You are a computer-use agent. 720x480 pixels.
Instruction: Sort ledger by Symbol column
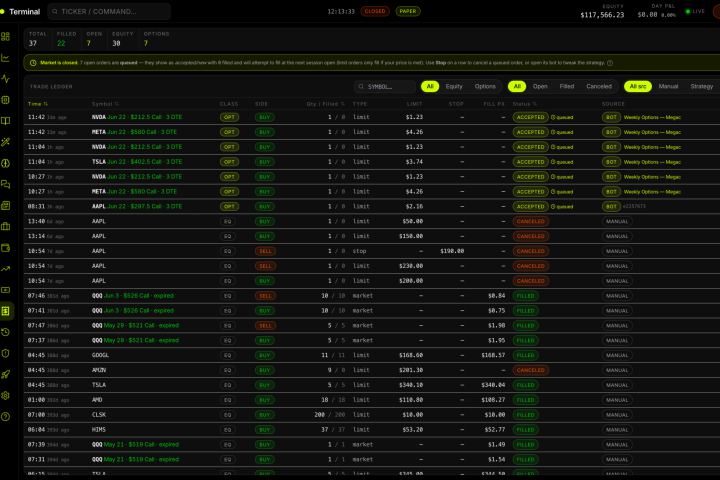105,104
